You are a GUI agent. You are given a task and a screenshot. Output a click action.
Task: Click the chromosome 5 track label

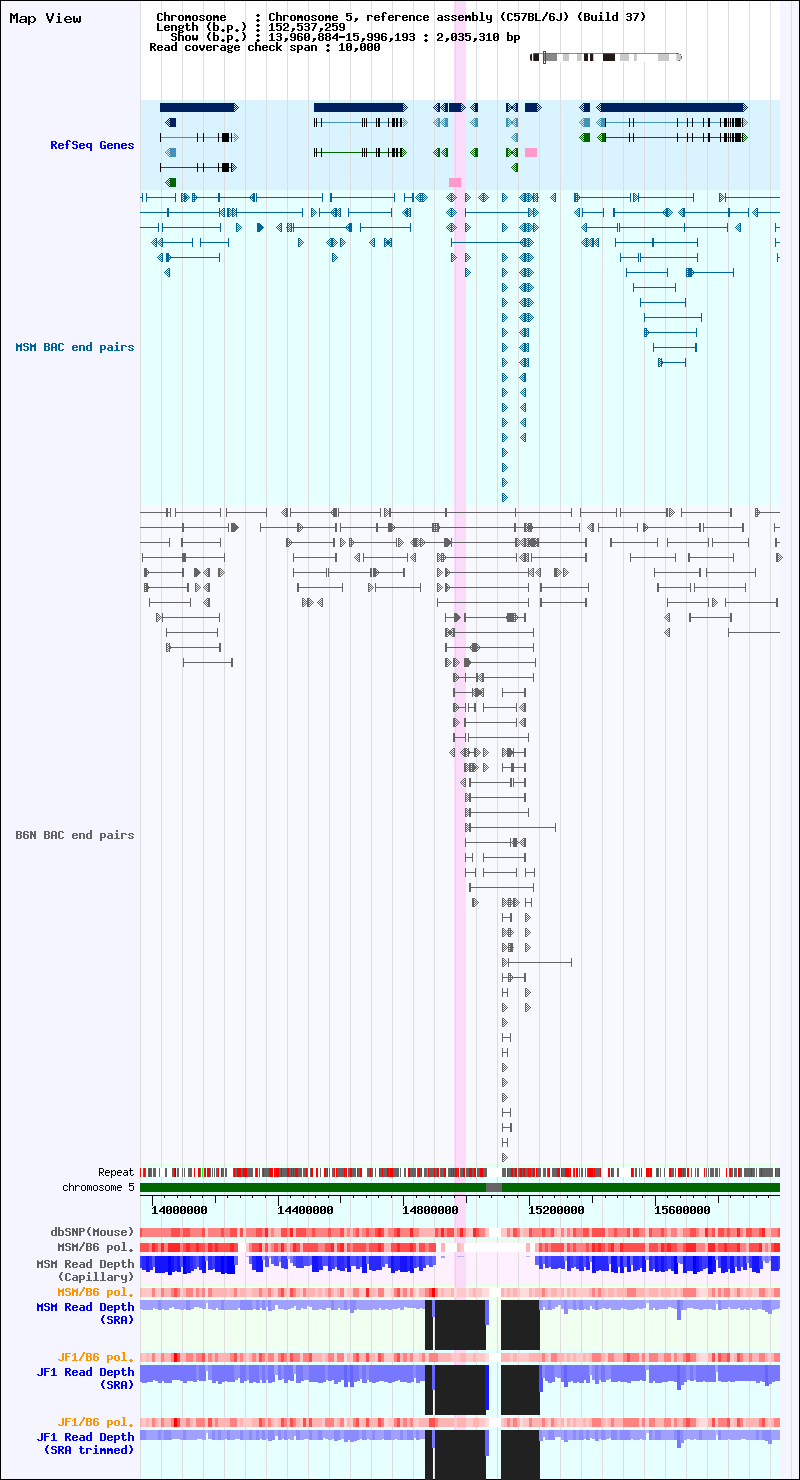[x=98, y=1188]
